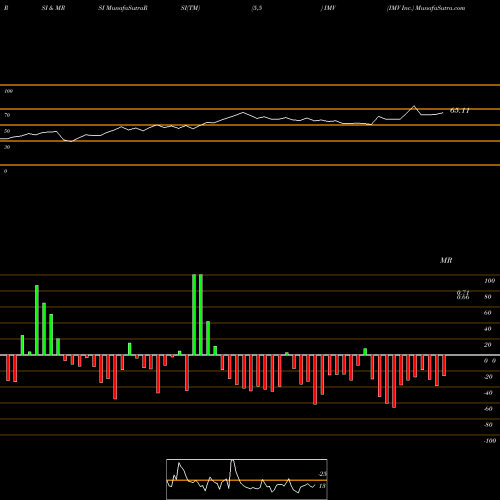Select the RSI axis label 100
Viewport: 500px width, 500px height.
pyautogui.click(x=8, y=91)
